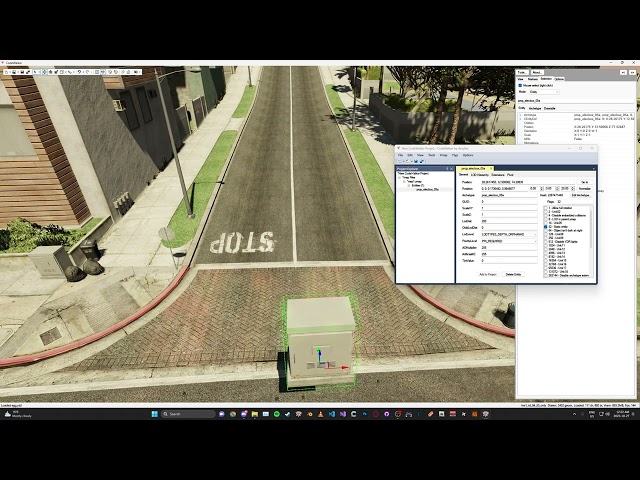Click the delete entity icon in the main toolbar
This screenshot has height=480, width=640.
coord(116,72)
